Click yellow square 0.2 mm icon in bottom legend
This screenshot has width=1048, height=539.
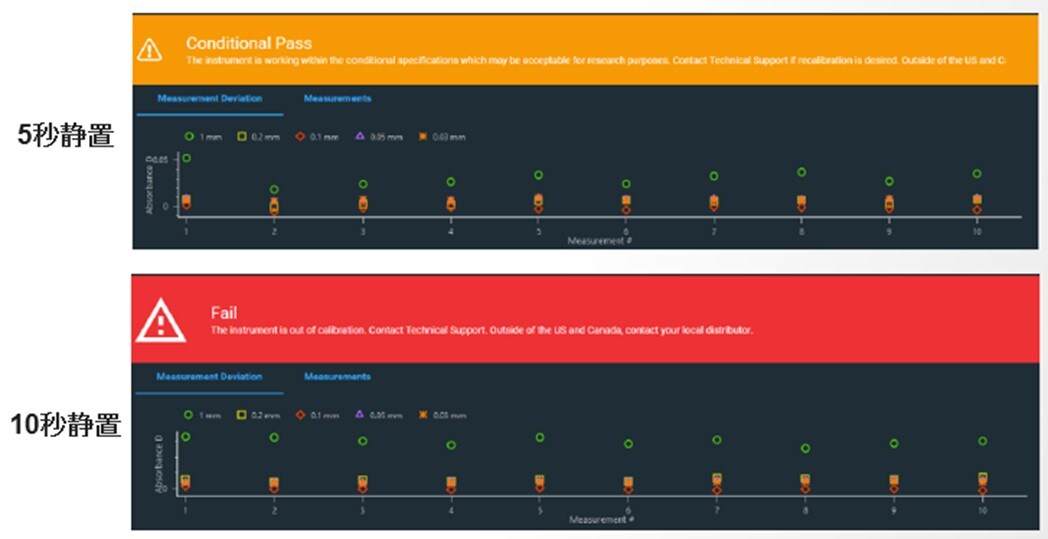(242, 414)
